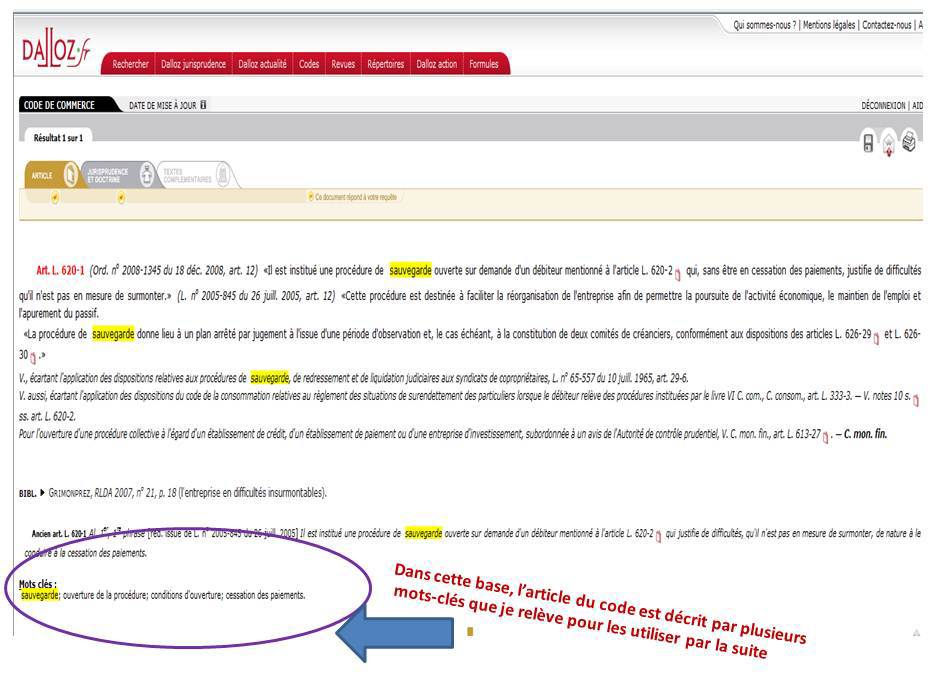Open link icon after L. 626-29 reference
933x695 pixels.
876,338
